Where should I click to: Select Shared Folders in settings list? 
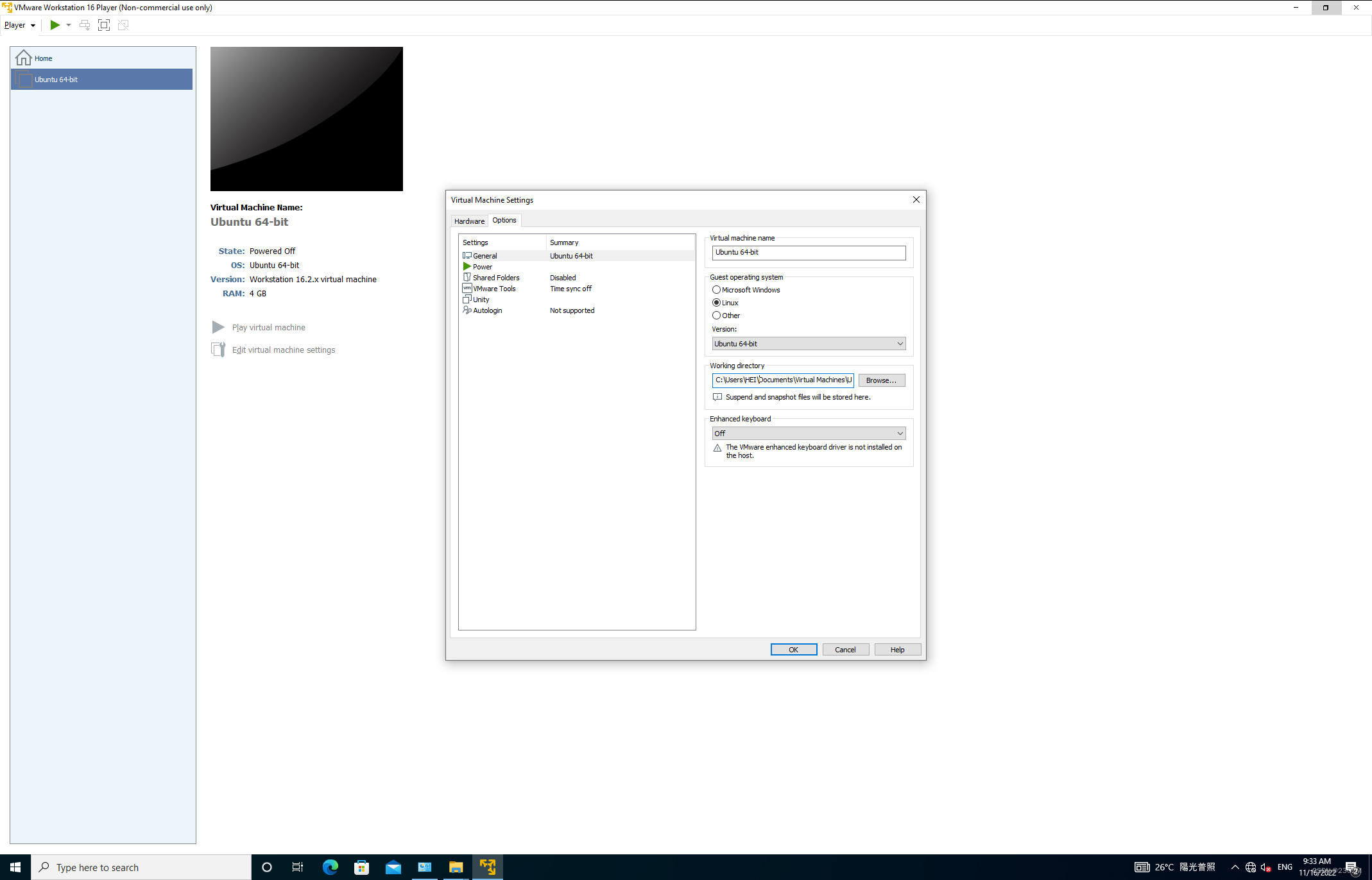coord(495,278)
